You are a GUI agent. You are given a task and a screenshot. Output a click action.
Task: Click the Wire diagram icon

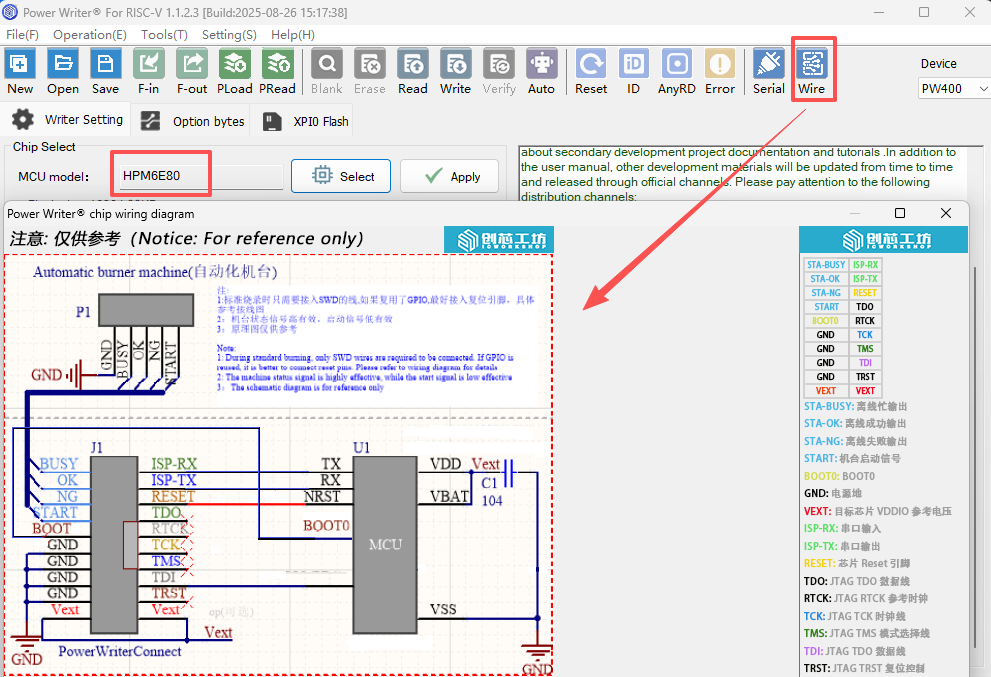(x=812, y=72)
